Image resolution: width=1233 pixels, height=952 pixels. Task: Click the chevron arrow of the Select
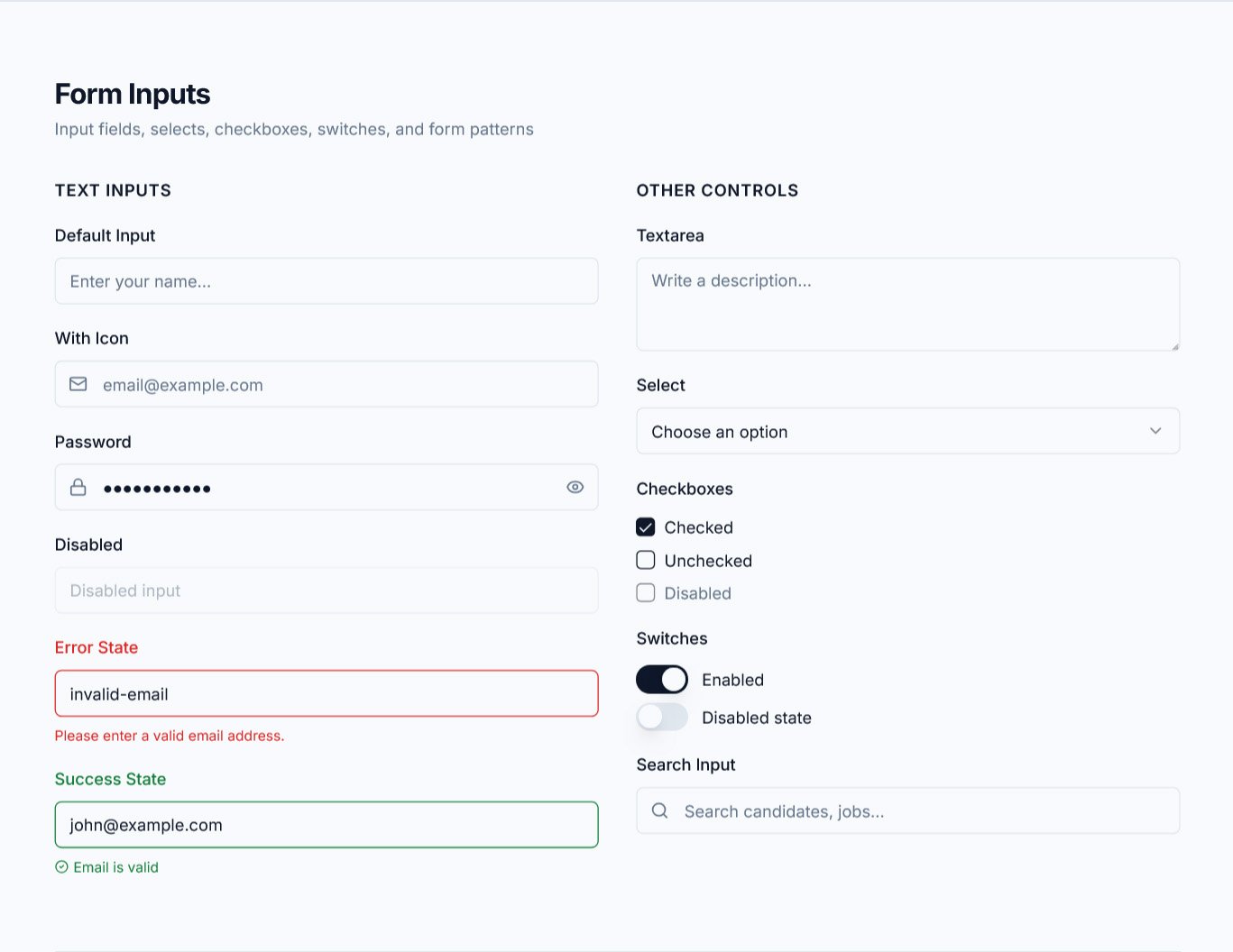tap(1155, 431)
